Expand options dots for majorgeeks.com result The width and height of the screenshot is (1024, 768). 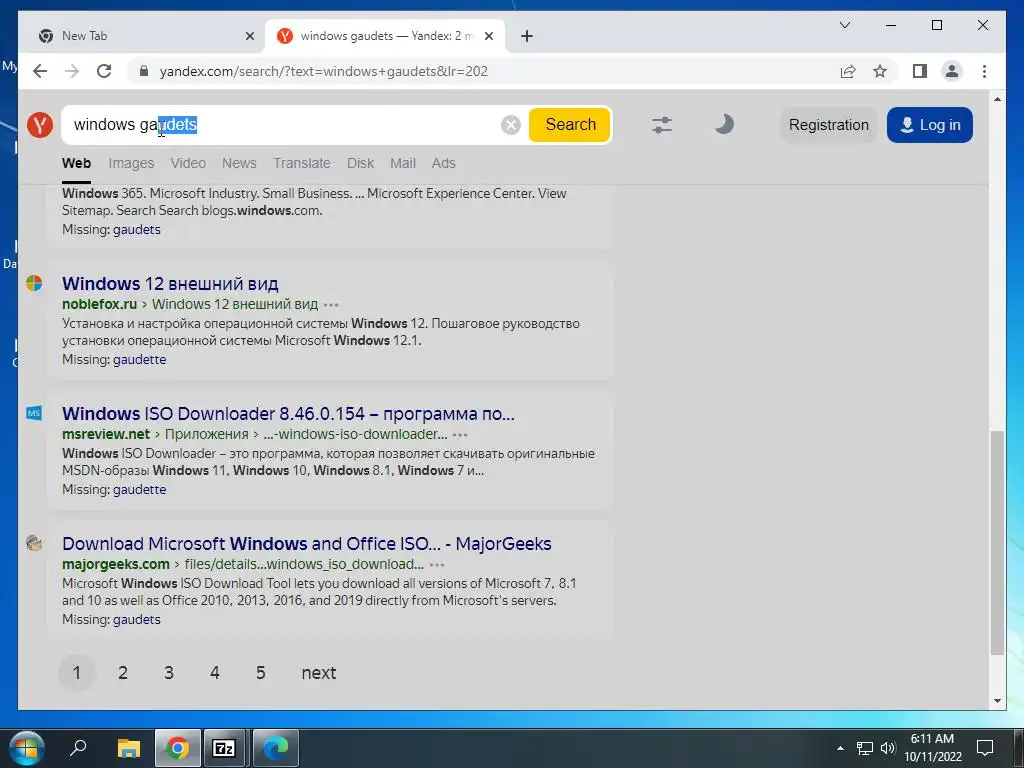point(438,565)
